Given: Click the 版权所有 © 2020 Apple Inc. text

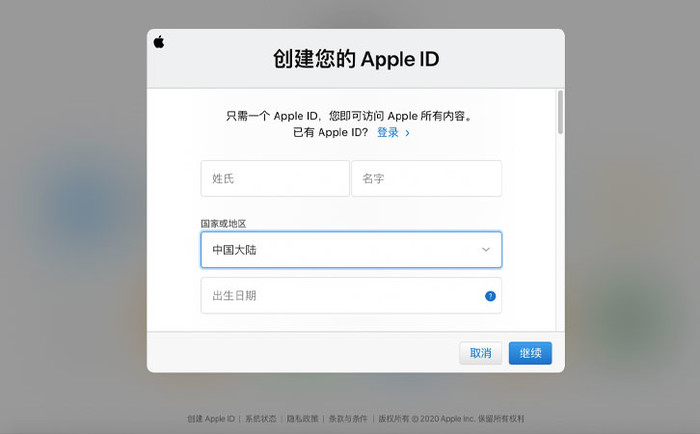Looking at the screenshot, I should 426,419.
